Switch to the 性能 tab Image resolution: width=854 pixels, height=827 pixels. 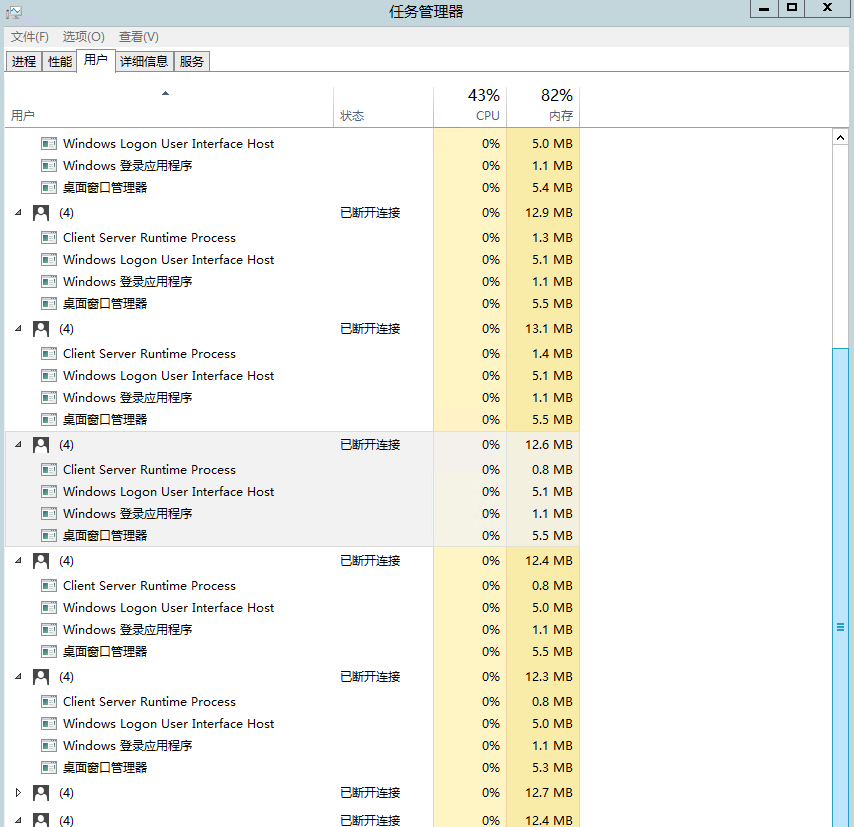pos(59,62)
